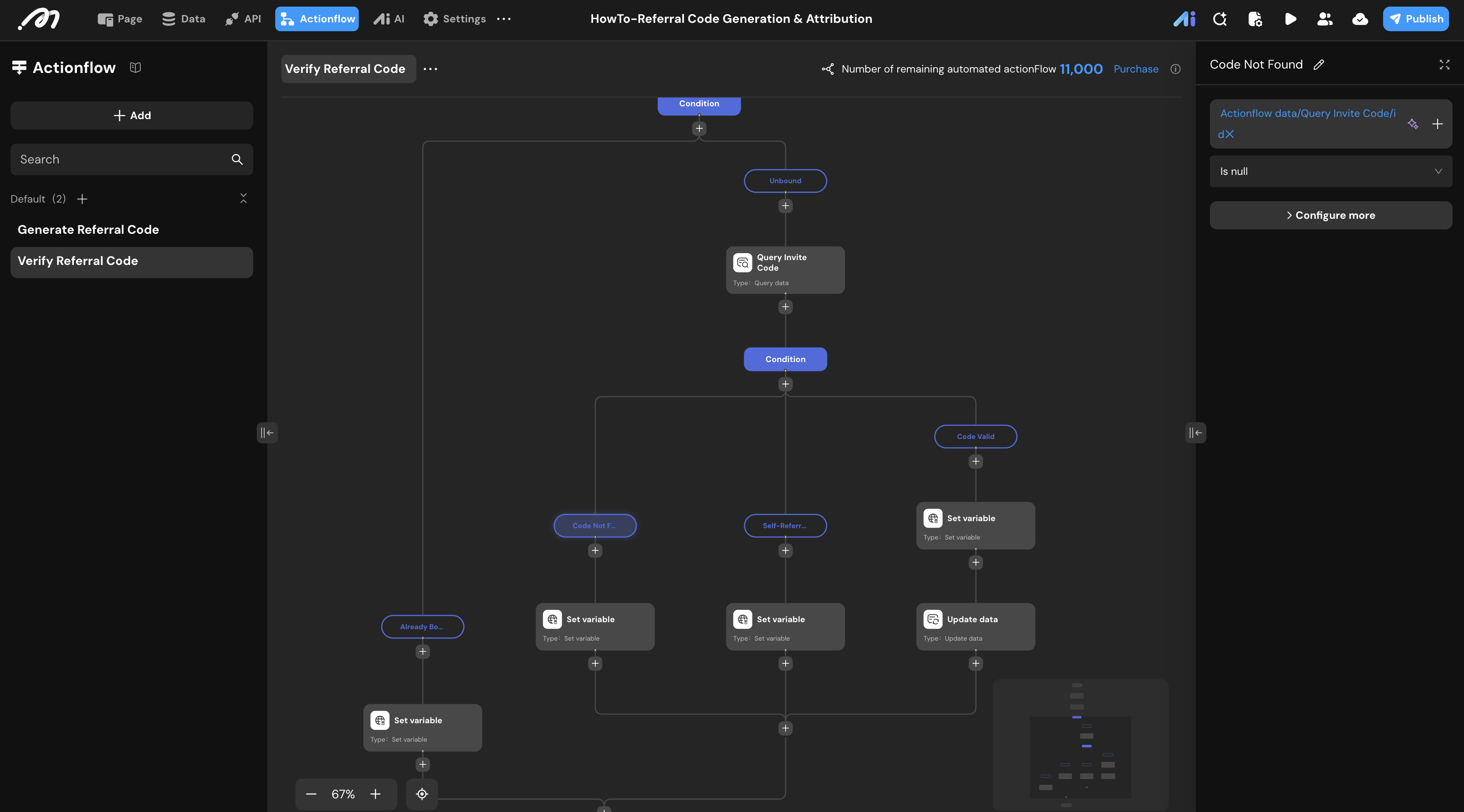Click the edit pencil next to Code Not Found
This screenshot has width=1464, height=812.
[1319, 65]
